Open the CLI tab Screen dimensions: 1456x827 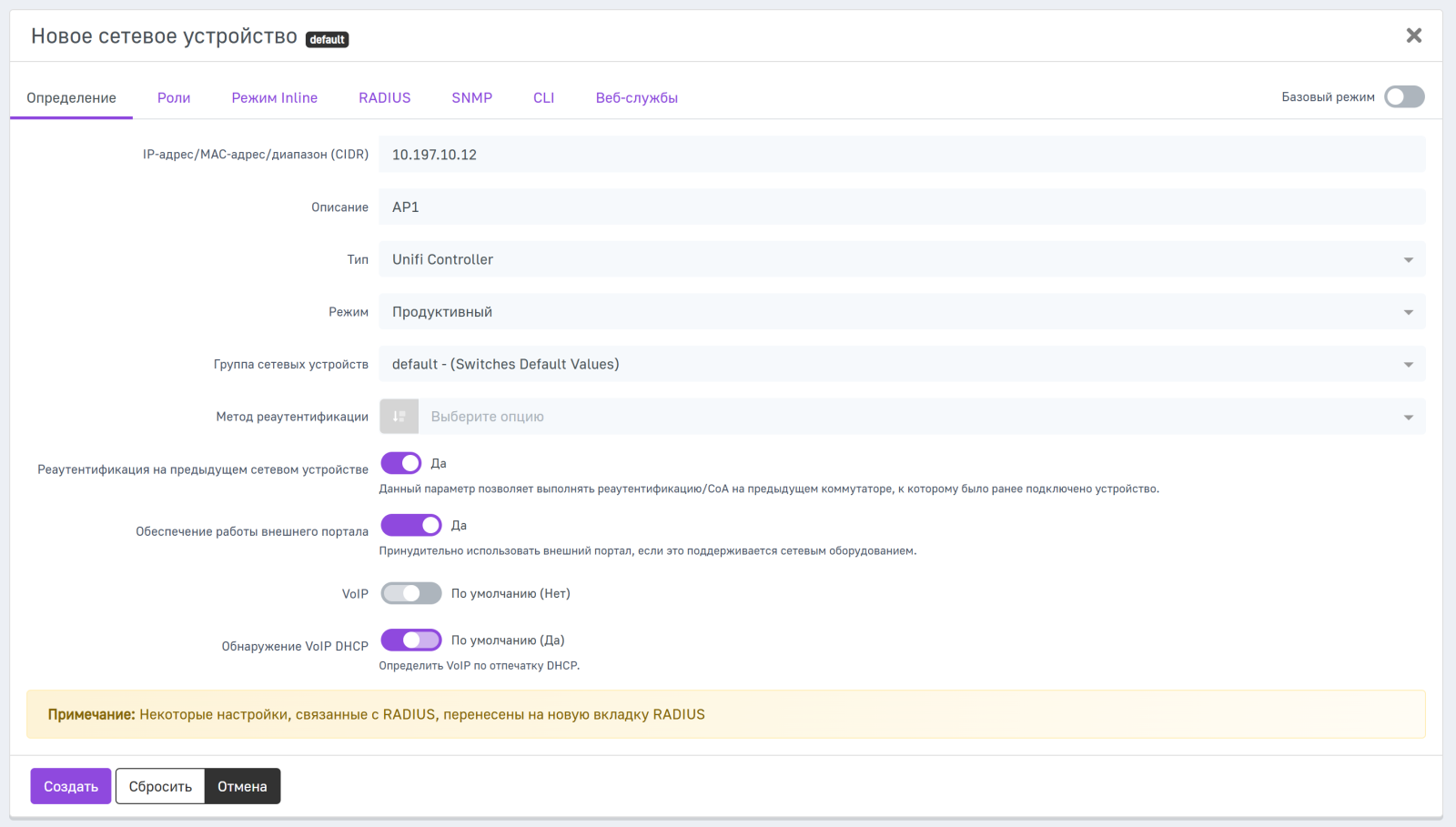click(543, 98)
